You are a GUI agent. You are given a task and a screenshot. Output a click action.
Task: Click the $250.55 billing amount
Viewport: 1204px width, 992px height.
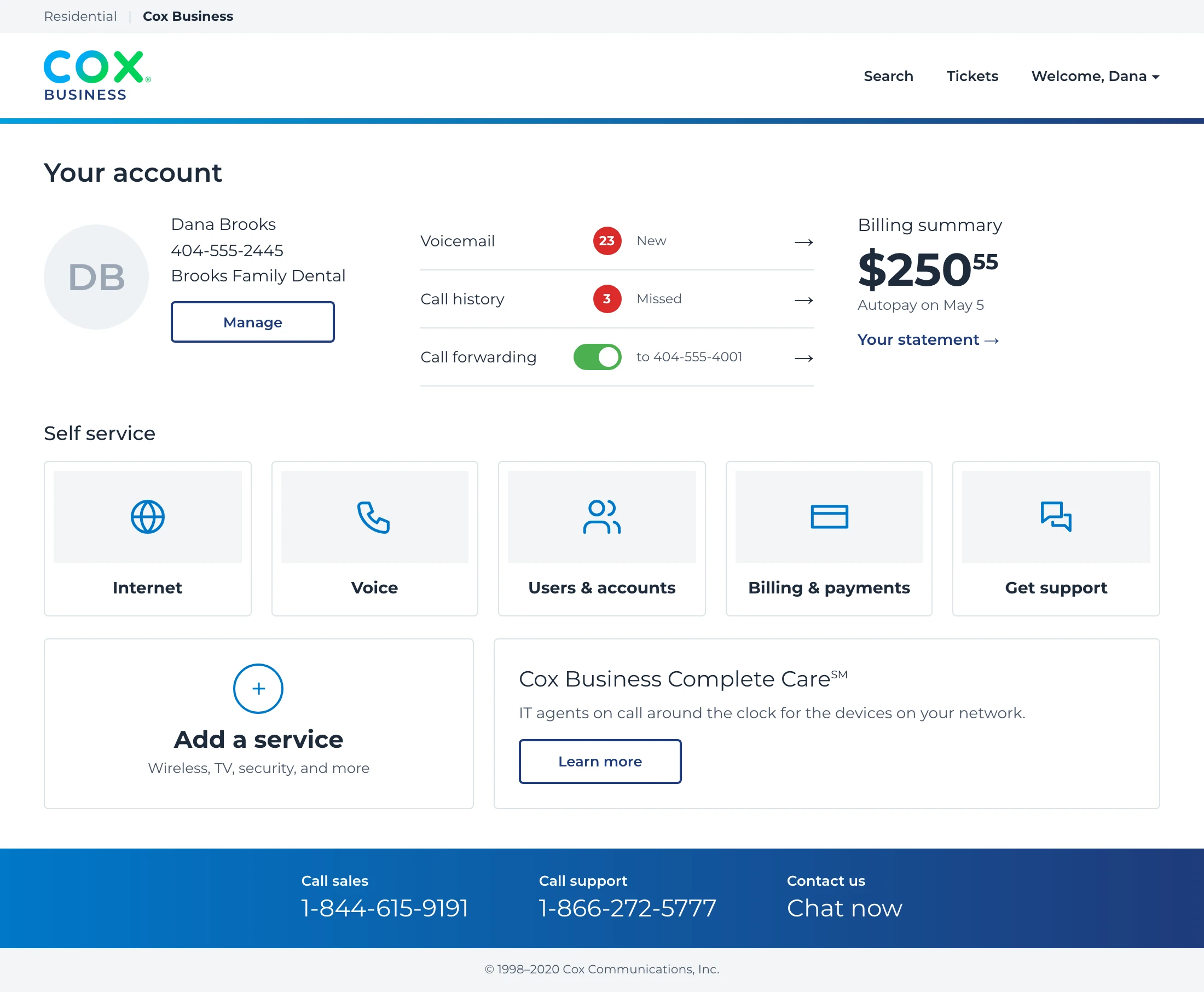pos(928,269)
